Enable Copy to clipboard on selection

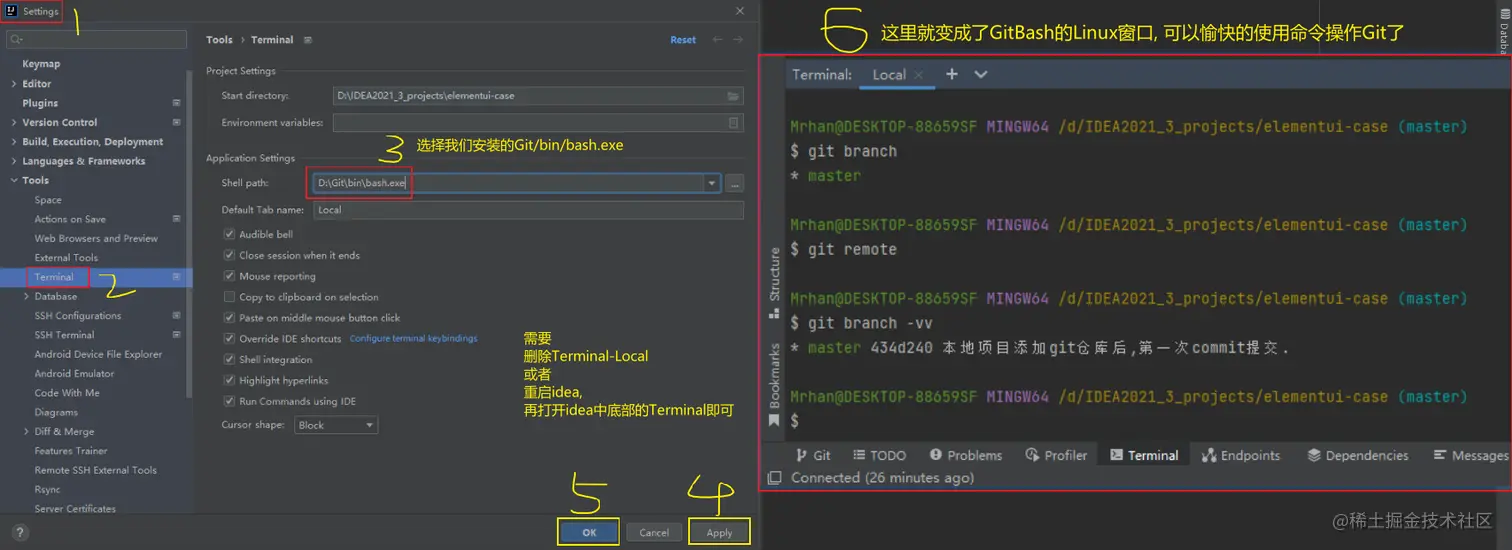tap(229, 297)
